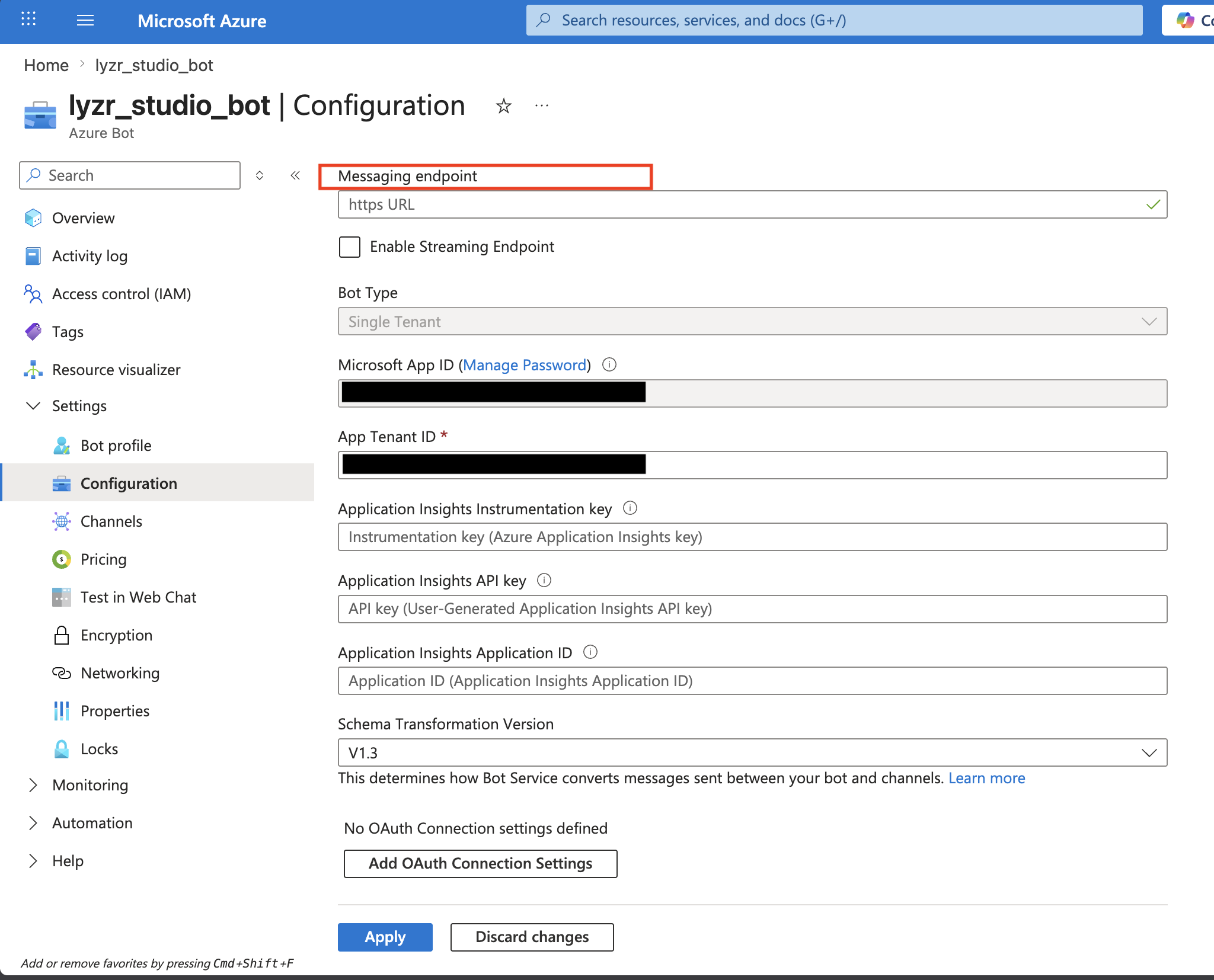The image size is (1214, 980).
Task: Click the Microsoft App ID info icon
Action: tap(609, 365)
